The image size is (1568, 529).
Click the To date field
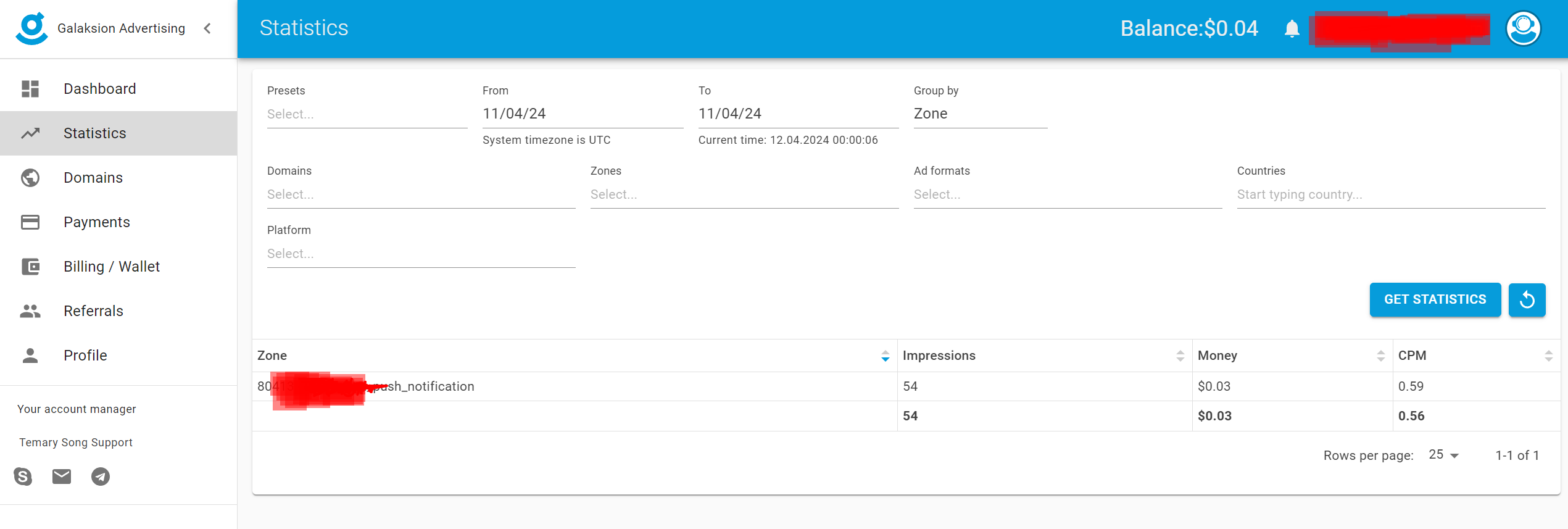click(x=799, y=114)
